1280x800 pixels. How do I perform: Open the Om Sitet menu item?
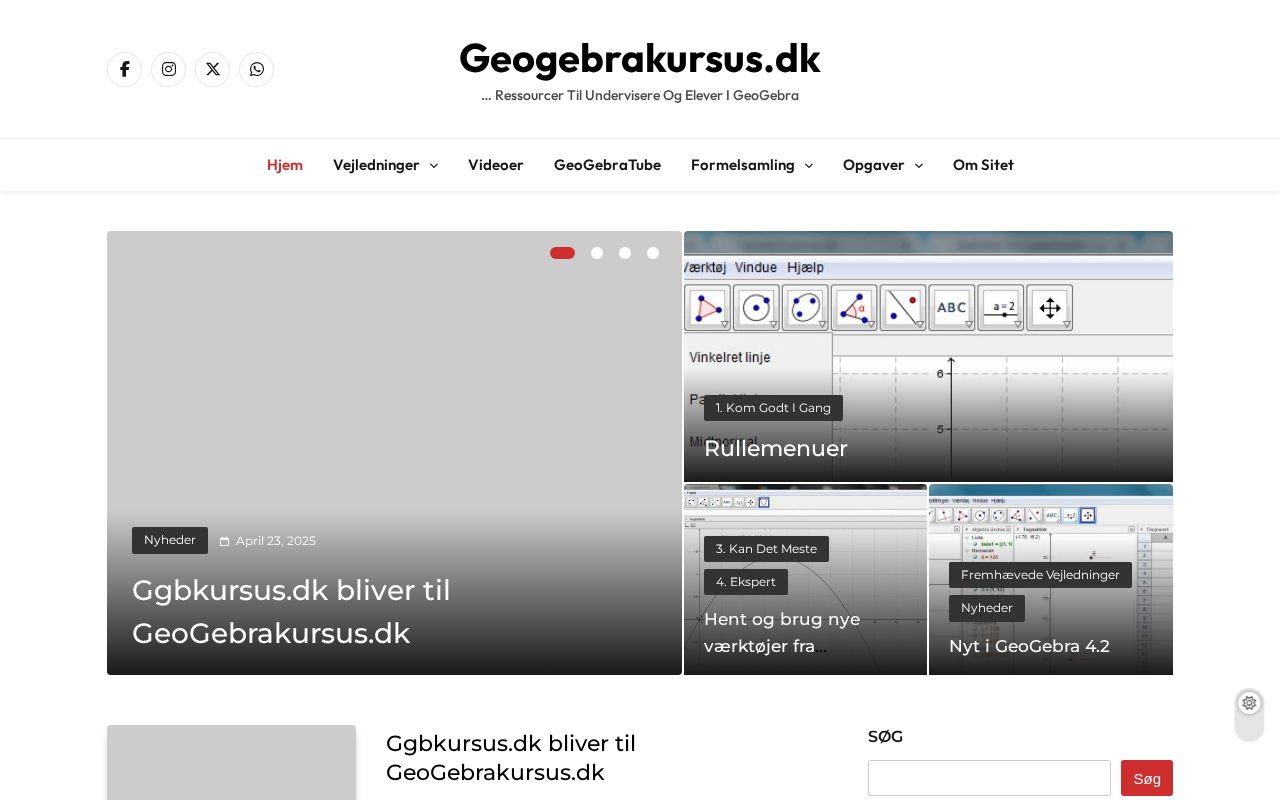[983, 165]
